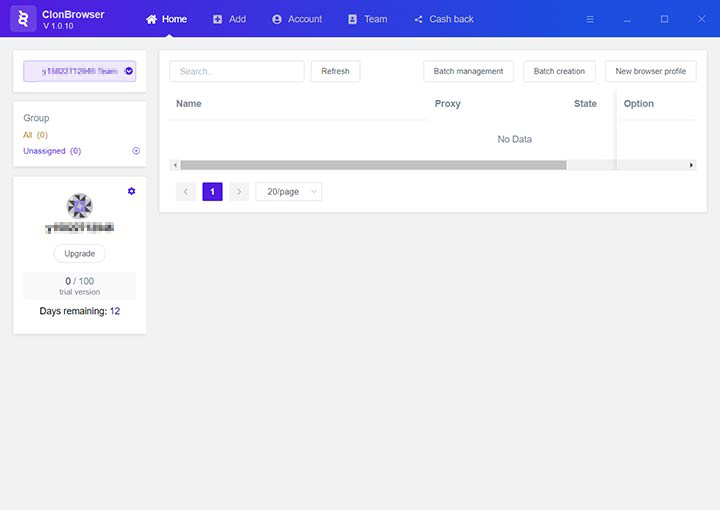
Task: Open the Cash back tab
Action: coord(444,19)
